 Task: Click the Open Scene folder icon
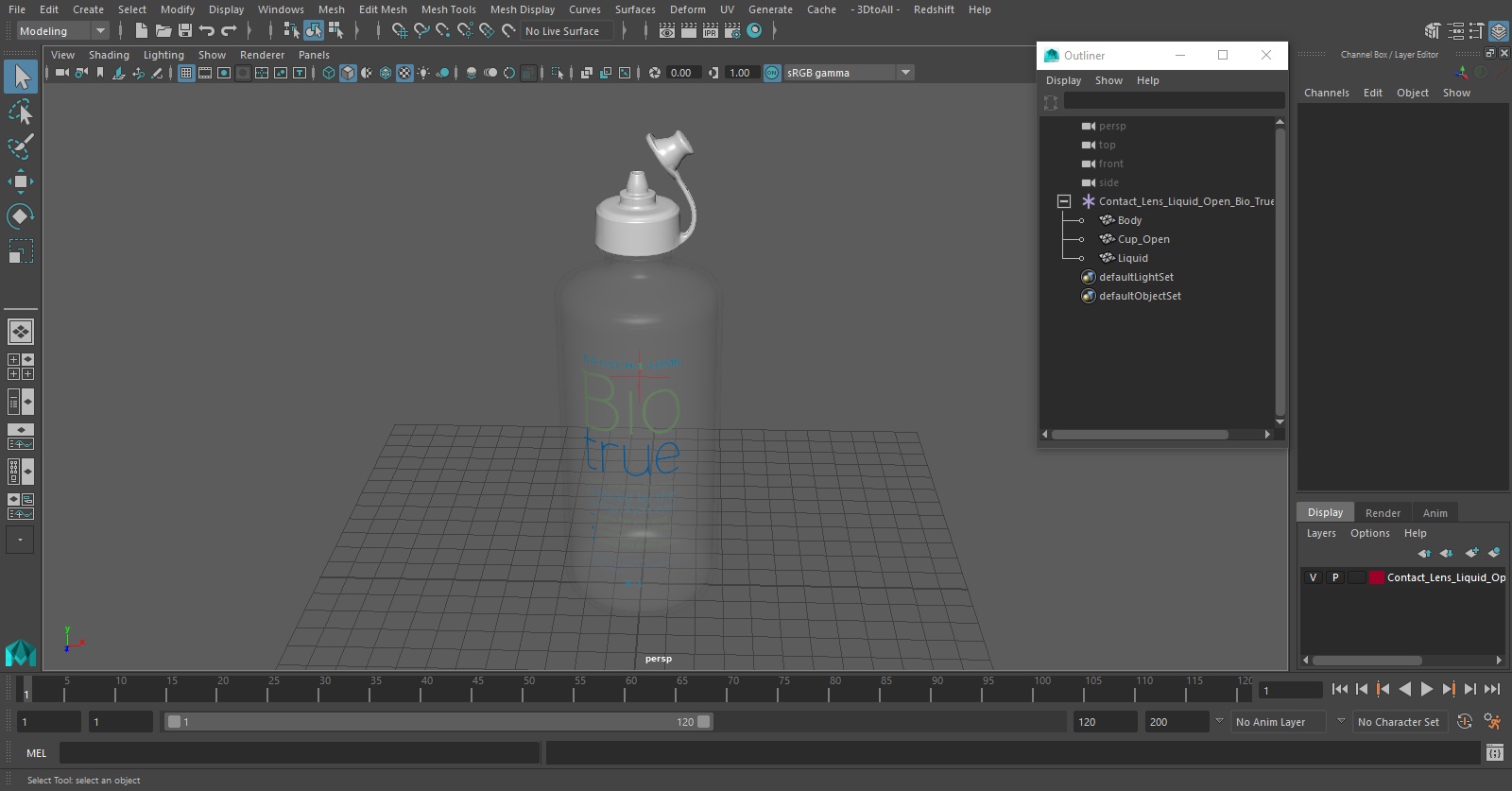coord(163,31)
